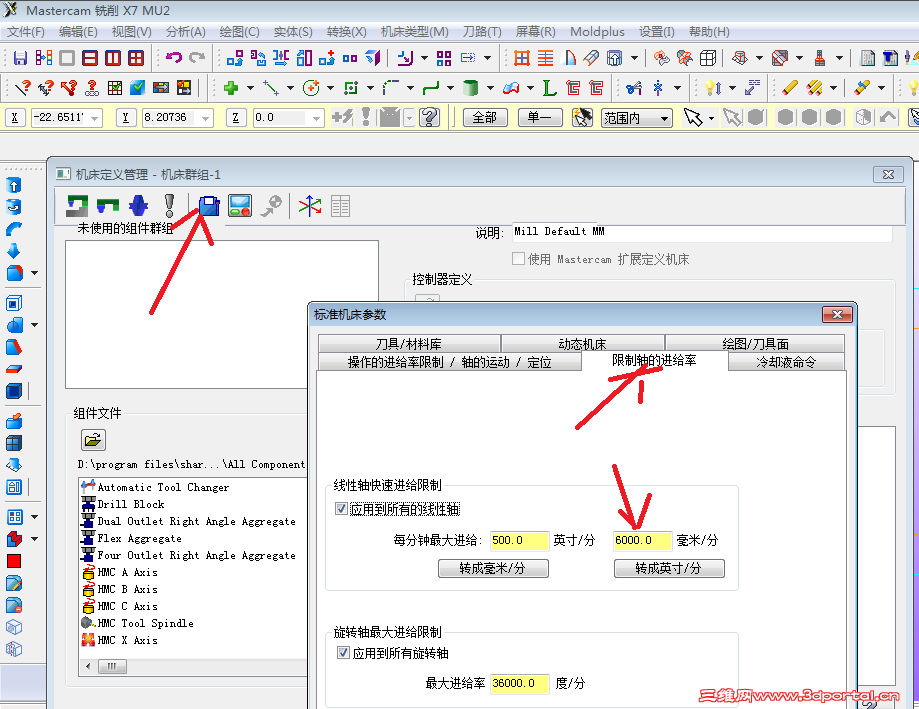Click the green L letter tool icon
Viewport: 919px width, 709px height.
pyautogui.click(x=549, y=88)
